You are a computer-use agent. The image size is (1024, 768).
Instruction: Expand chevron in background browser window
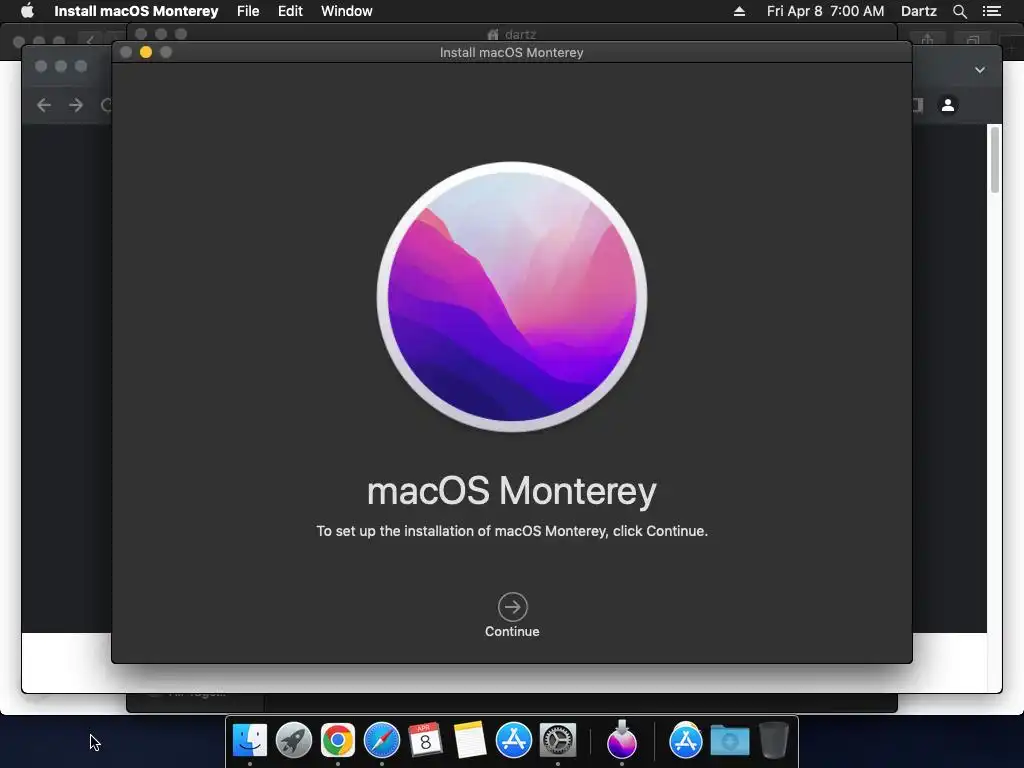[980, 70]
